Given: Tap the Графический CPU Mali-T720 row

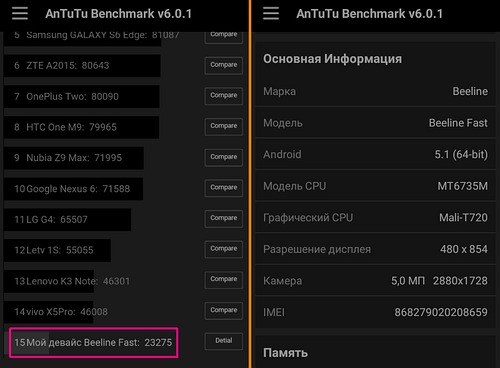Looking at the screenshot, I should [x=376, y=218].
